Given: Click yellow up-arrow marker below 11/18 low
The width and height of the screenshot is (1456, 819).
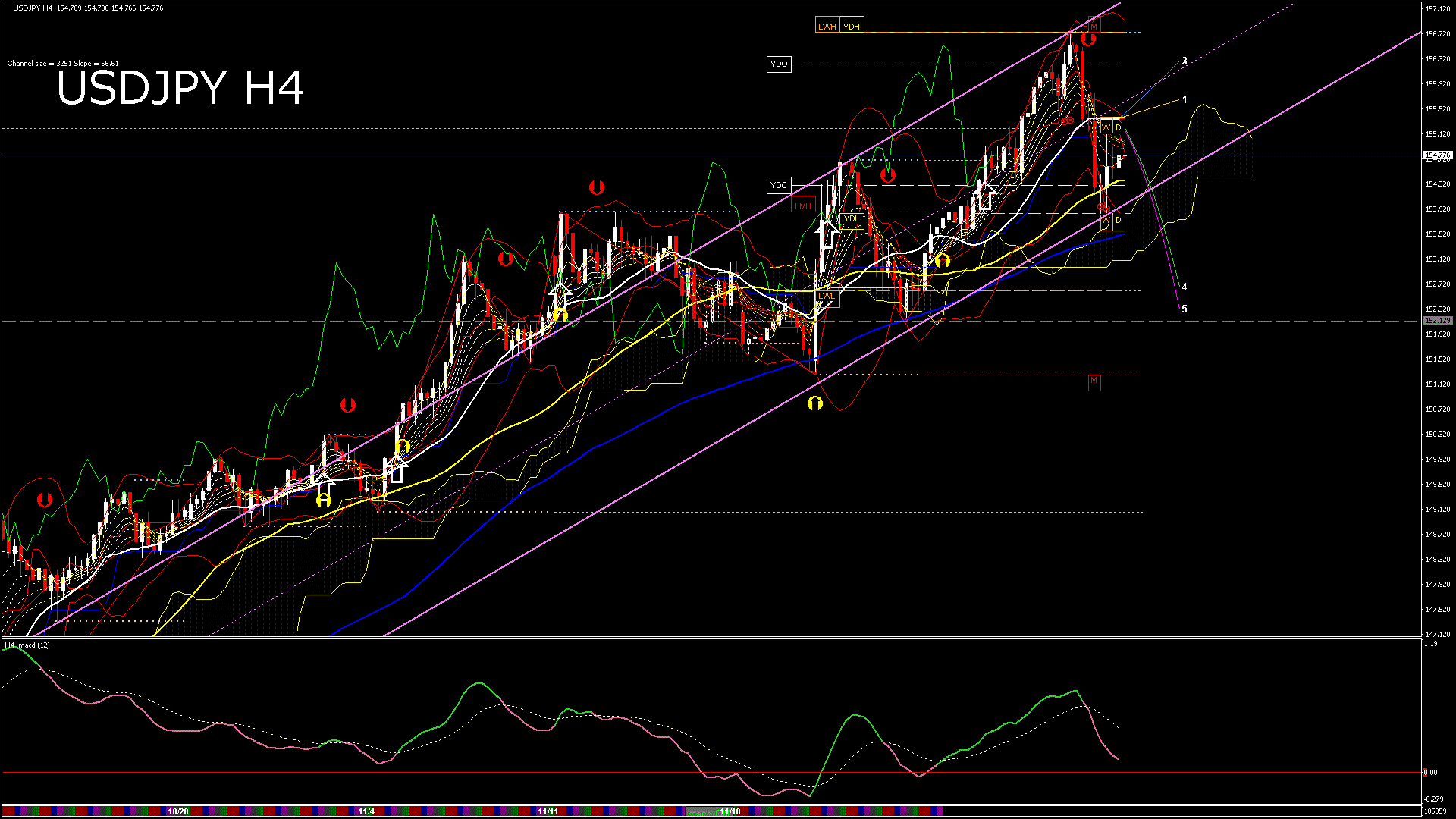Looking at the screenshot, I should tap(815, 403).
